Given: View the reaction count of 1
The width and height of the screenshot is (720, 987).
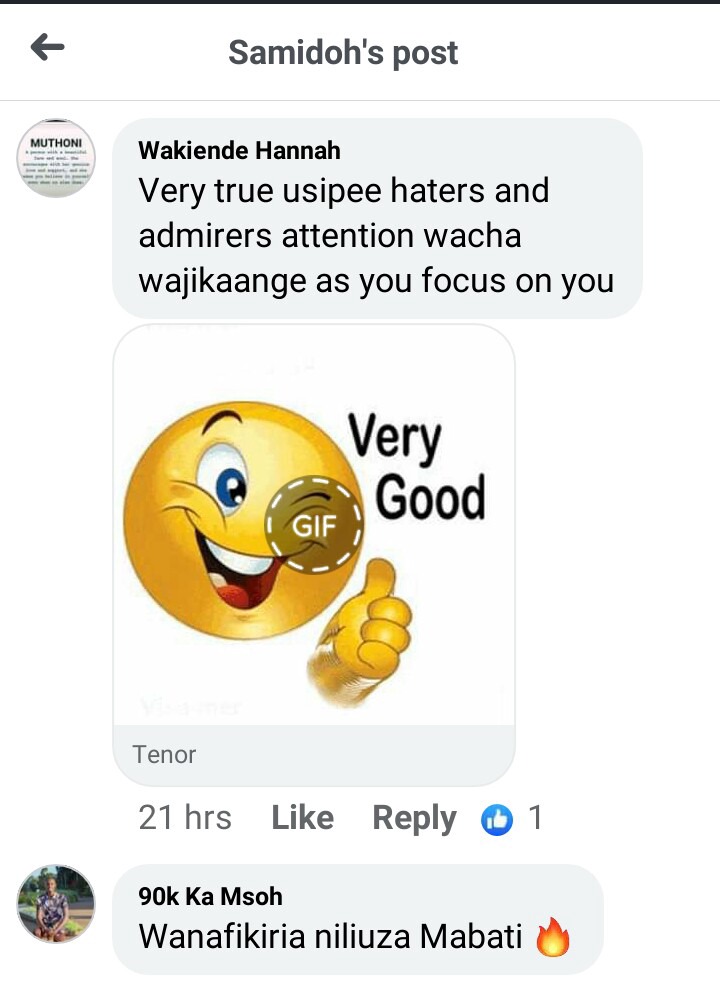Looking at the screenshot, I should pos(536,818).
